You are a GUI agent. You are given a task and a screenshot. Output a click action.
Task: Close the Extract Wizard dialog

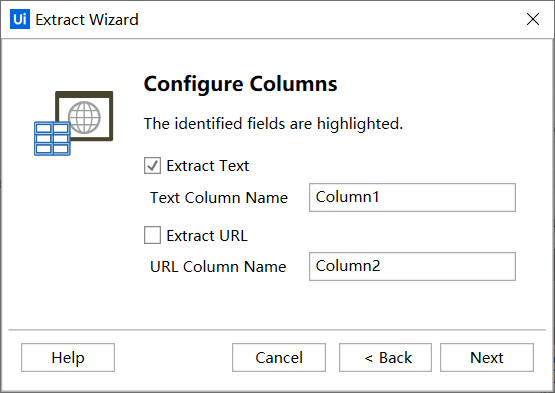(x=533, y=19)
